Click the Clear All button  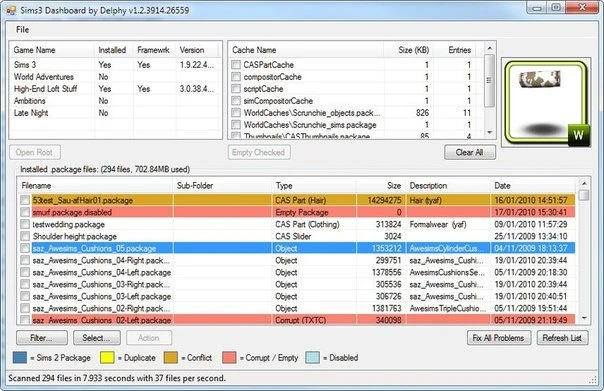pos(470,152)
